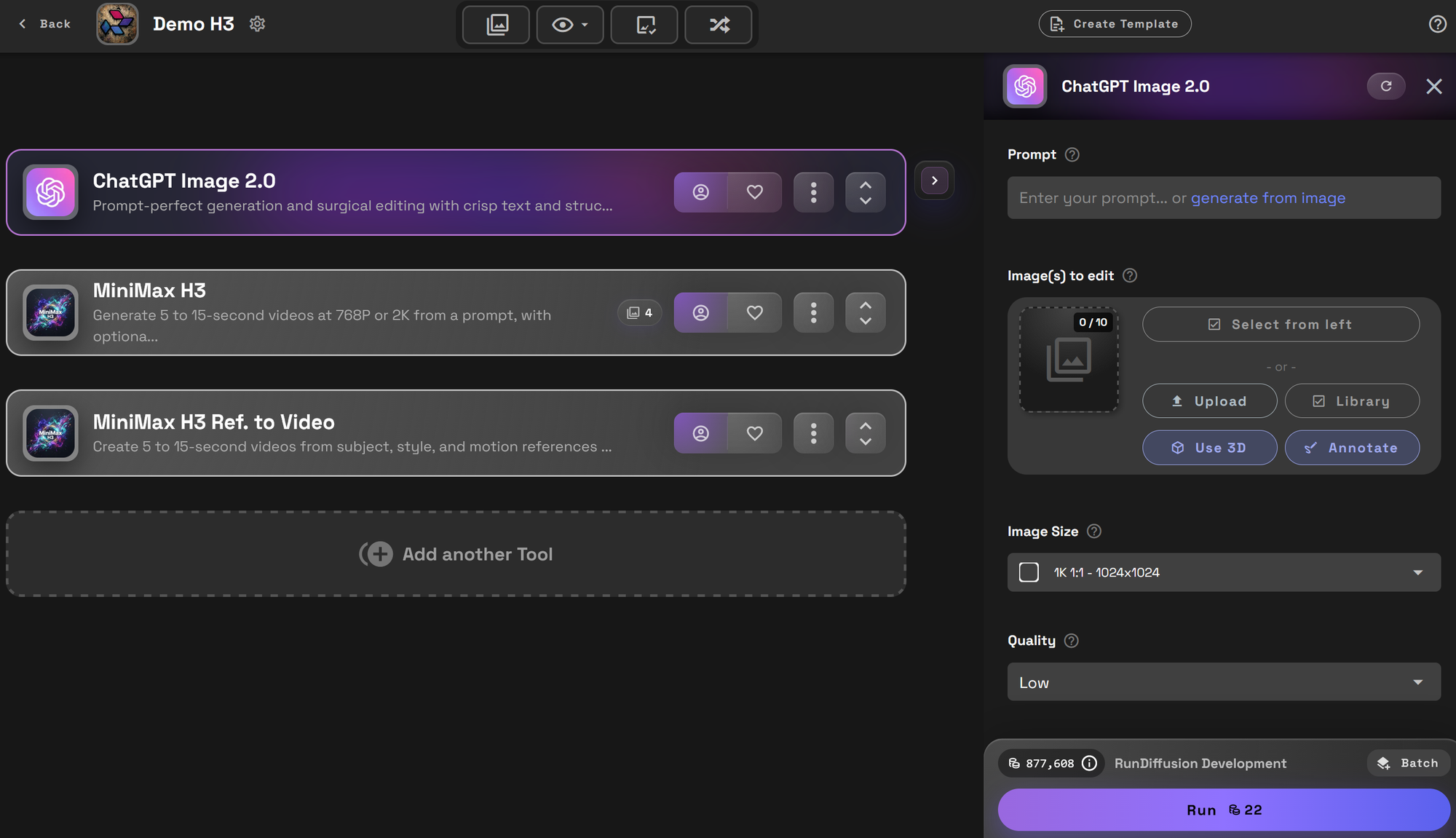Click the generate from image link
Image resolution: width=1456 pixels, height=838 pixels.
[1268, 198]
